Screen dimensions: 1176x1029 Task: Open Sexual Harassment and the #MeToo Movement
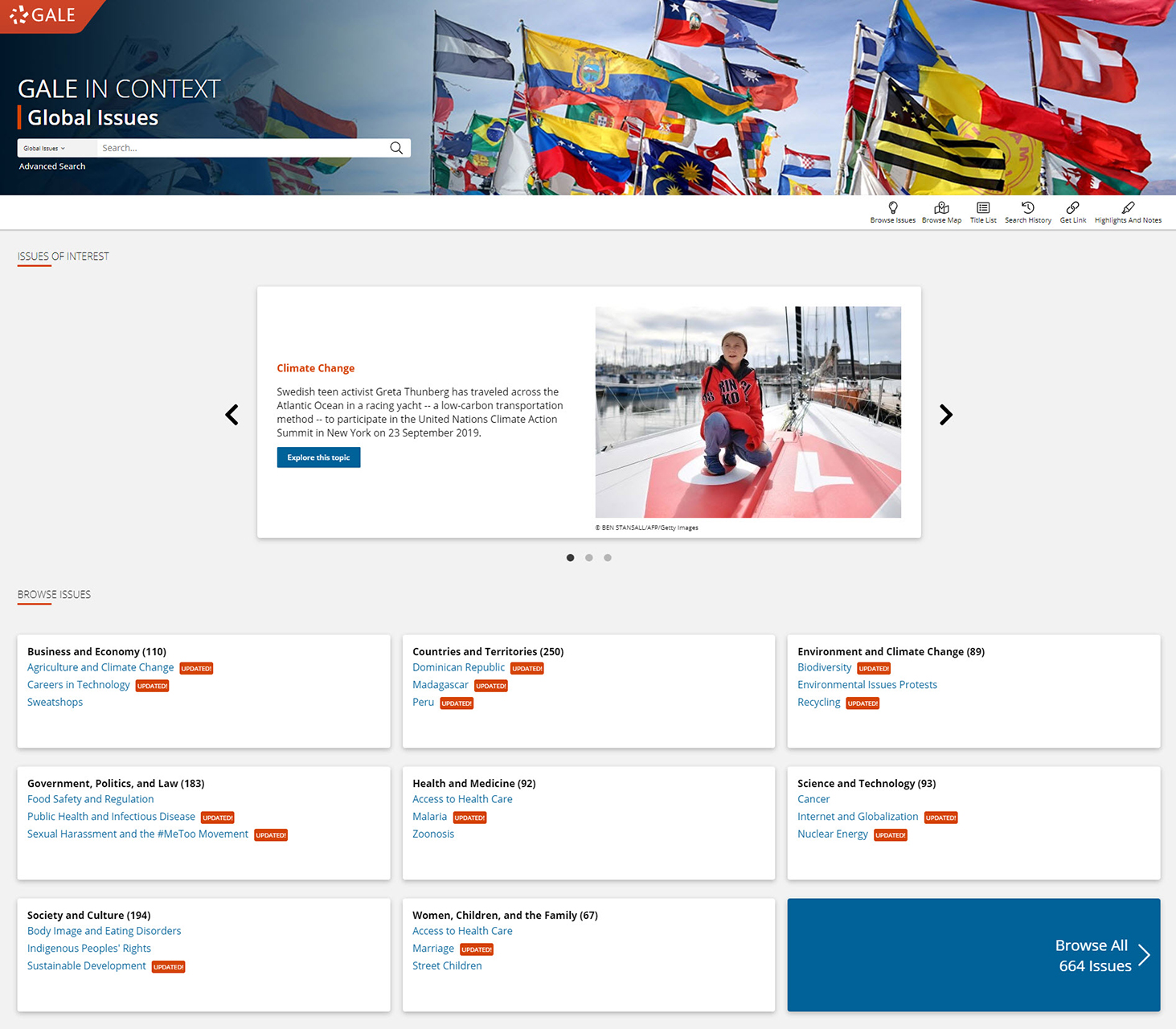coord(137,834)
